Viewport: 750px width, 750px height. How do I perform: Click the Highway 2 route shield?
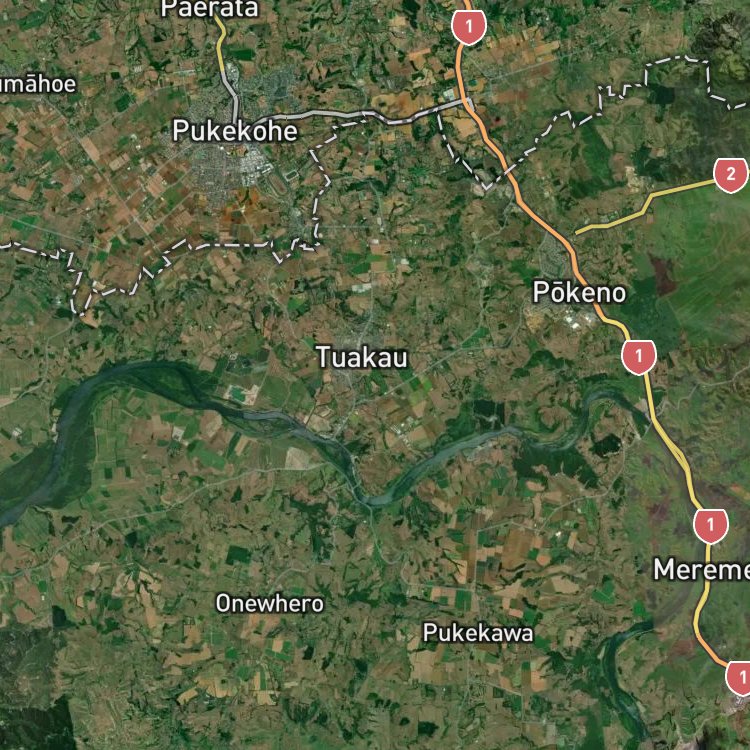730,175
